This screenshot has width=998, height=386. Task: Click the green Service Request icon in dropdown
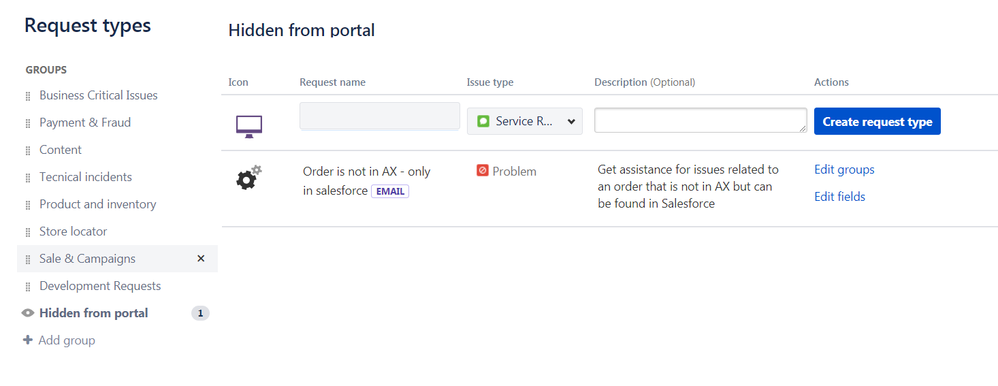pos(483,121)
